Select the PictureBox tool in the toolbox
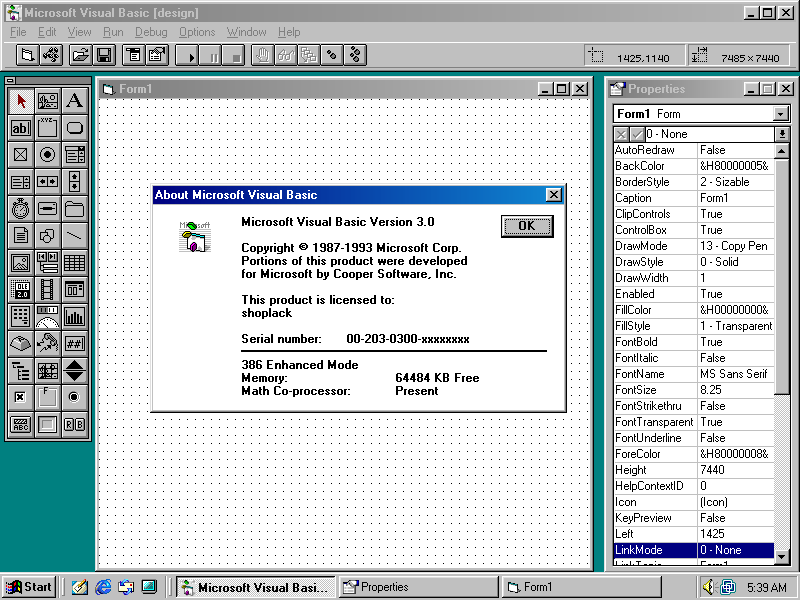 (x=47, y=101)
